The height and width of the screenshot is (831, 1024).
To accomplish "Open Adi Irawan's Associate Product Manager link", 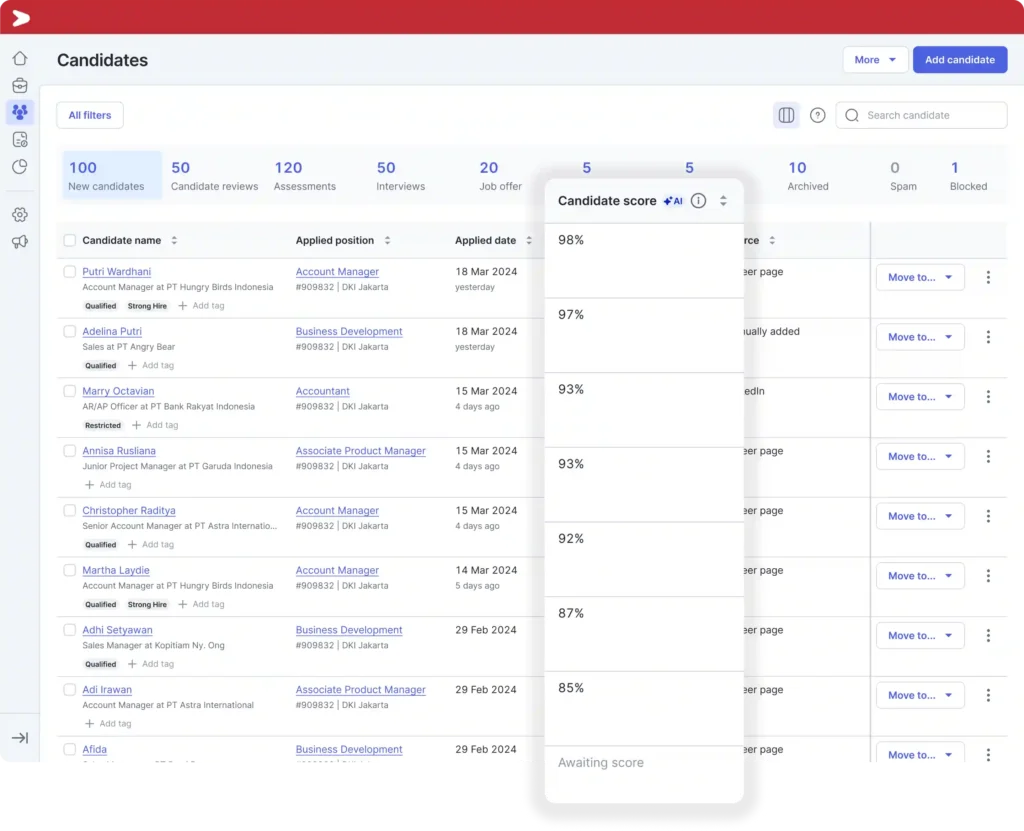I will [x=360, y=690].
